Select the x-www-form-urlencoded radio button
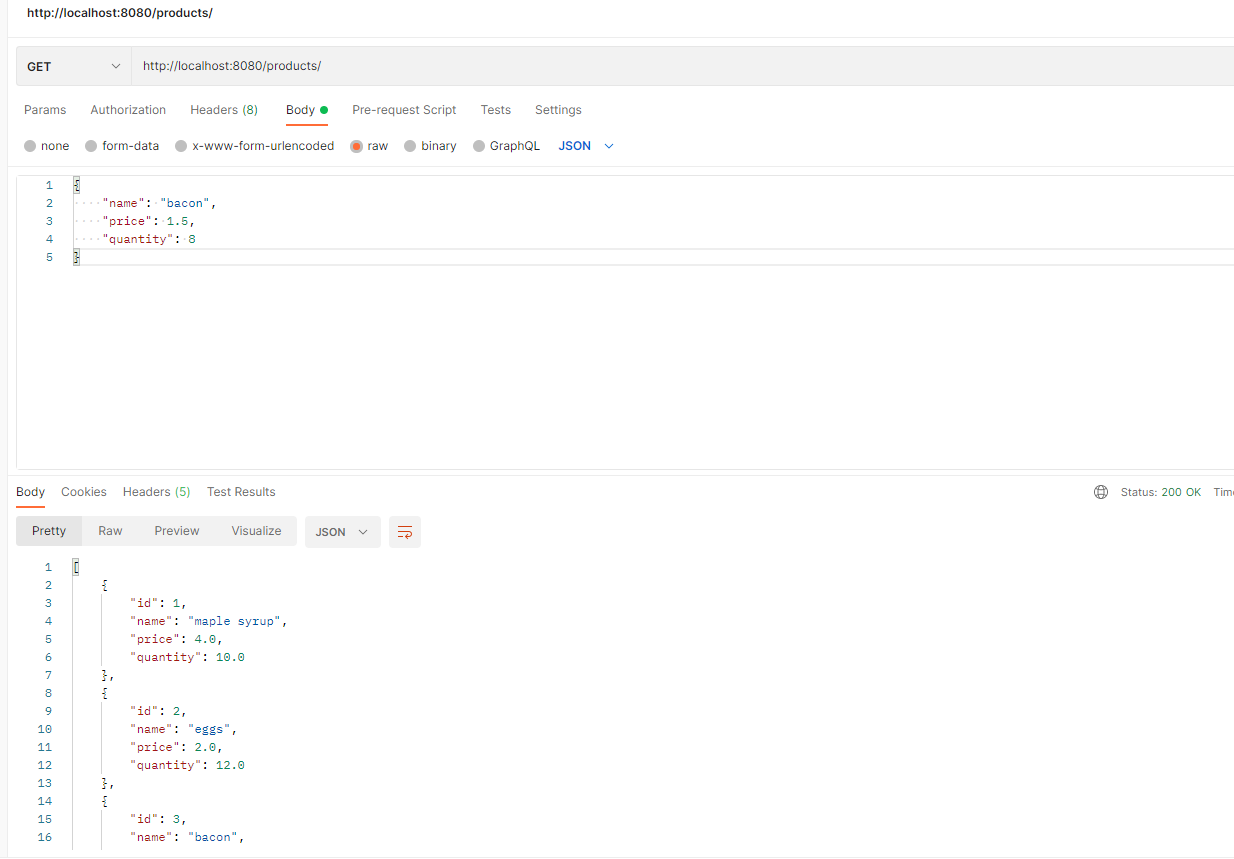This screenshot has width=1234, height=859. (x=181, y=146)
